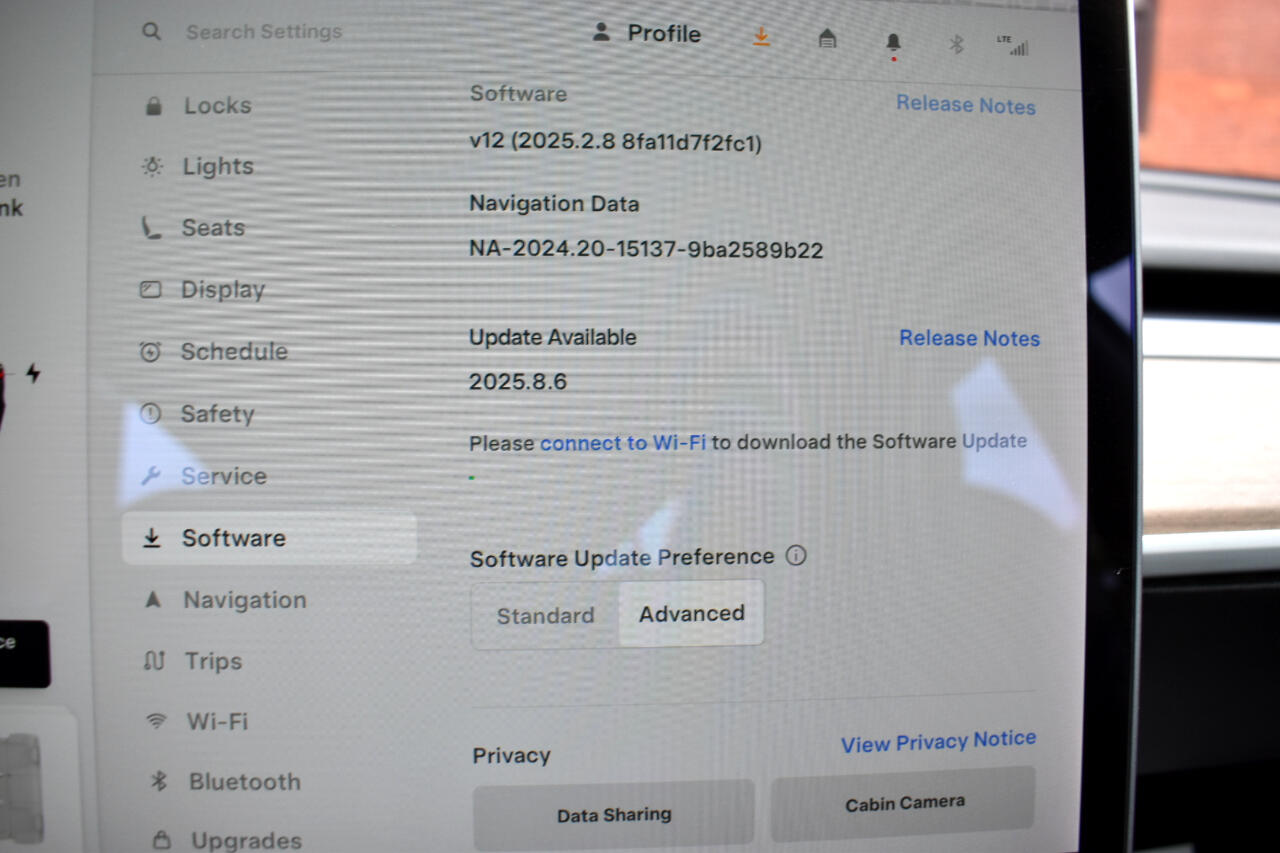Screen dimensions: 1280x853
Task: Open notifications via the bell icon
Action: tap(893, 43)
